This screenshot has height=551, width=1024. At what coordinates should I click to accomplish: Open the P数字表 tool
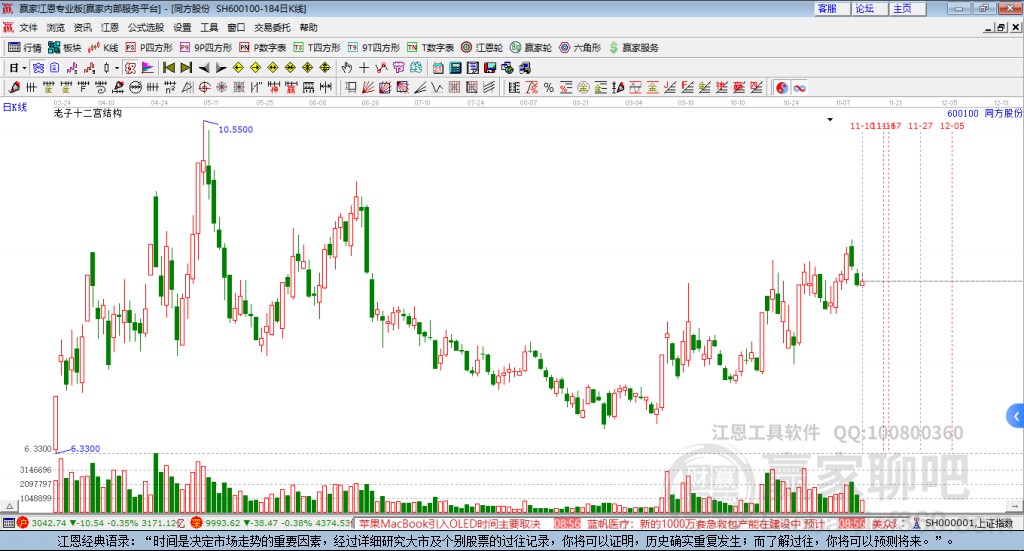(263, 48)
